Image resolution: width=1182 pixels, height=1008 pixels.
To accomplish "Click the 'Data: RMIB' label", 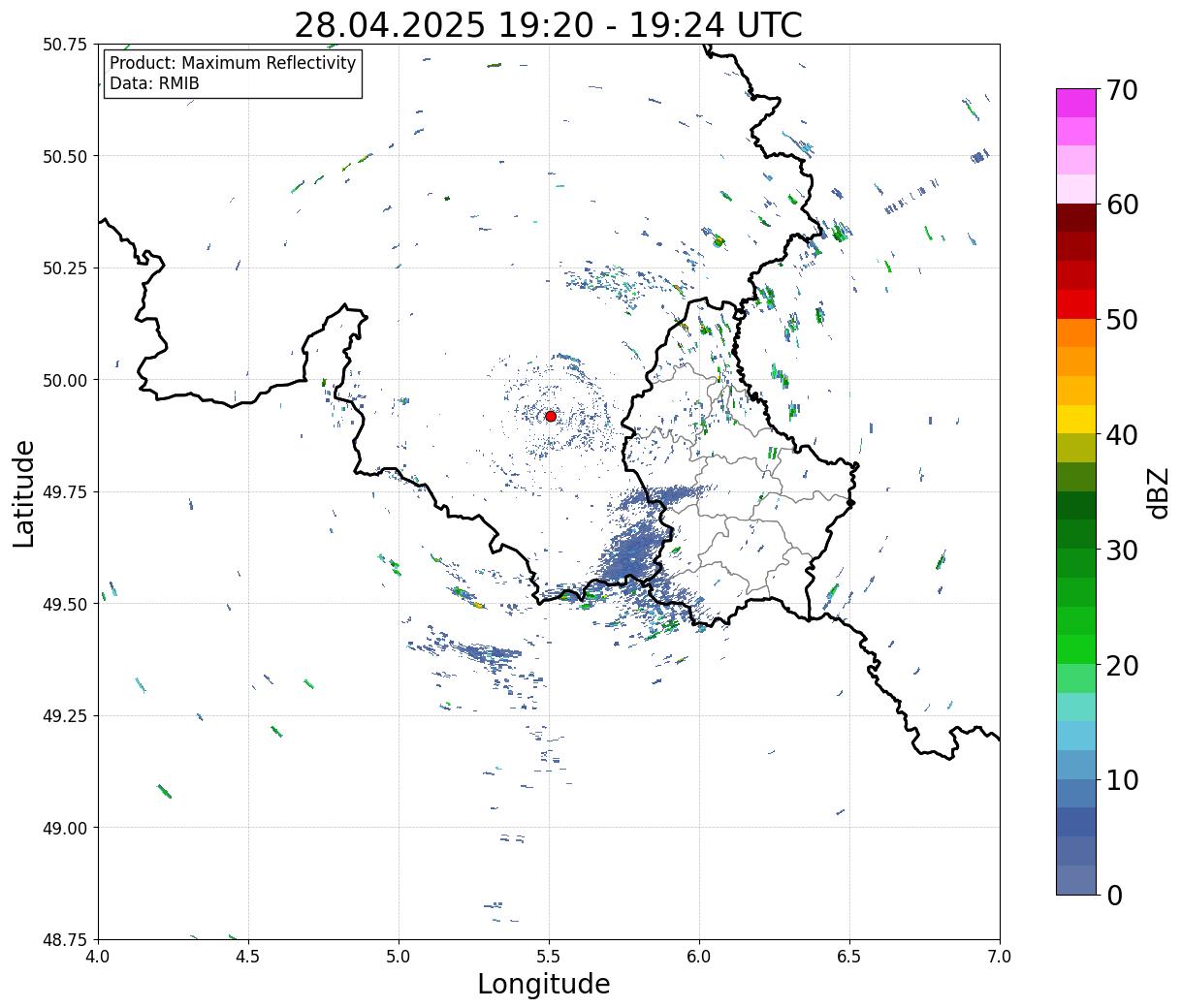I will click(x=154, y=83).
